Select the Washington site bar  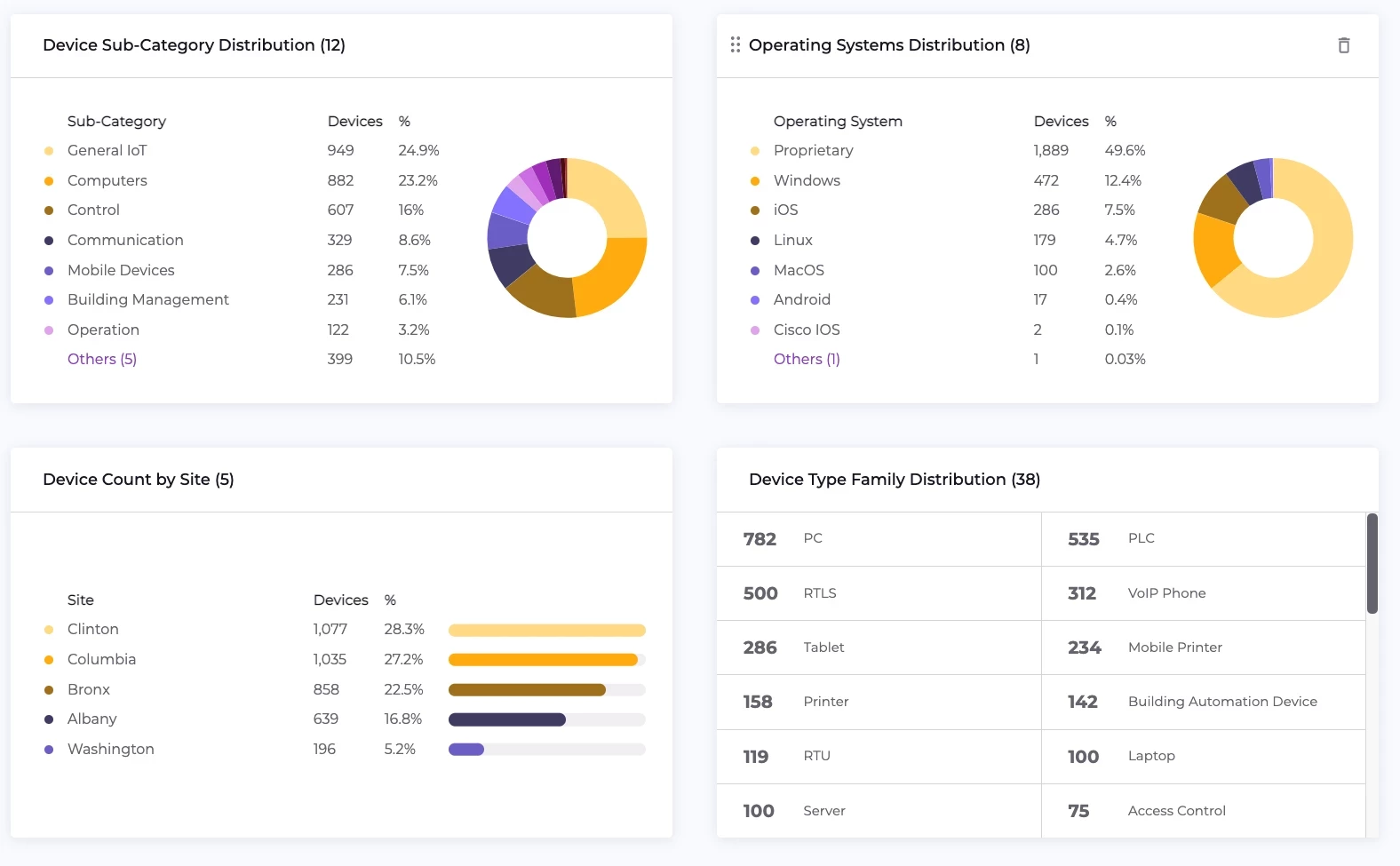click(x=466, y=750)
